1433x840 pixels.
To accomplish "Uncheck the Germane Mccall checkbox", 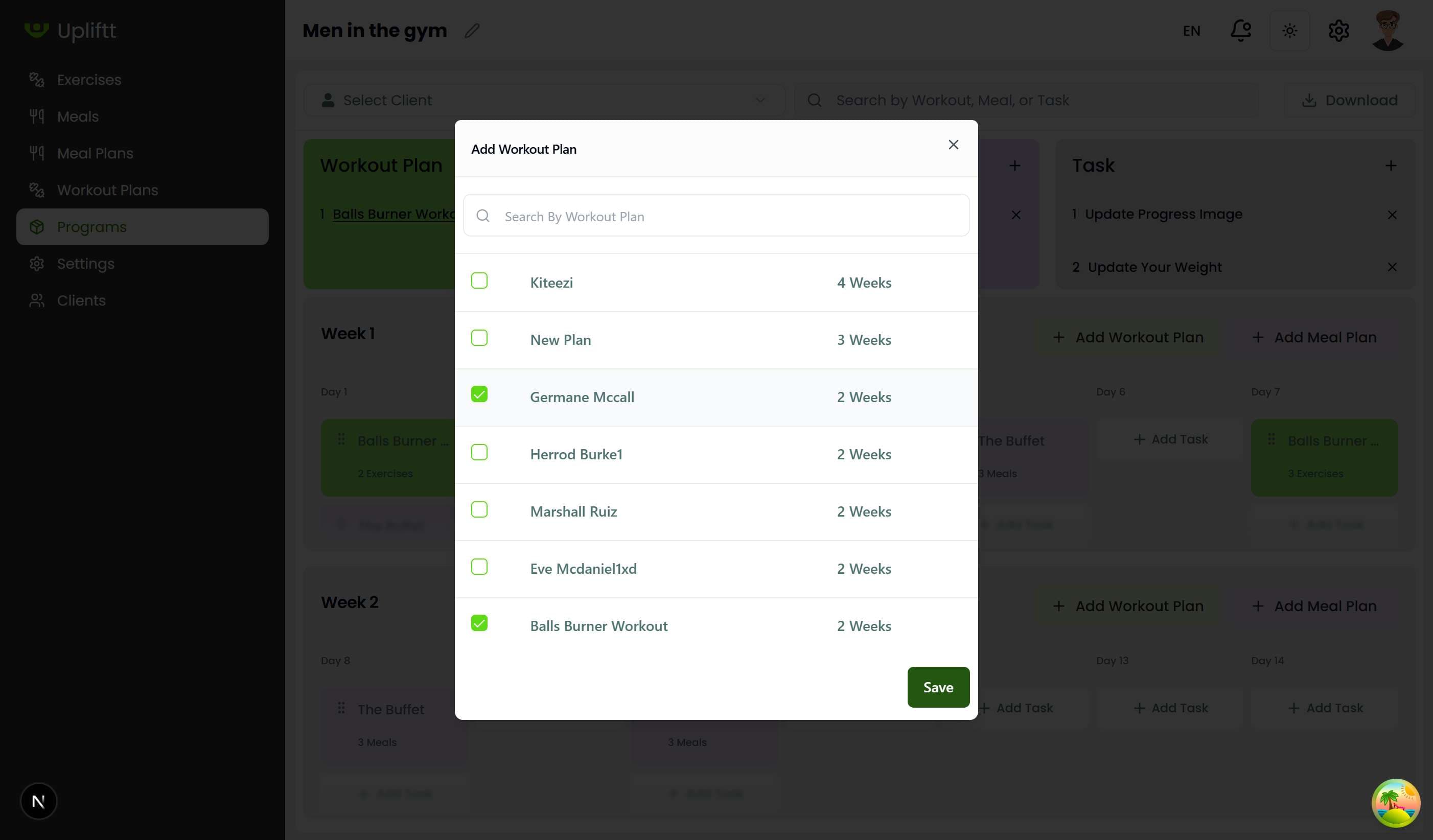I will [479, 394].
